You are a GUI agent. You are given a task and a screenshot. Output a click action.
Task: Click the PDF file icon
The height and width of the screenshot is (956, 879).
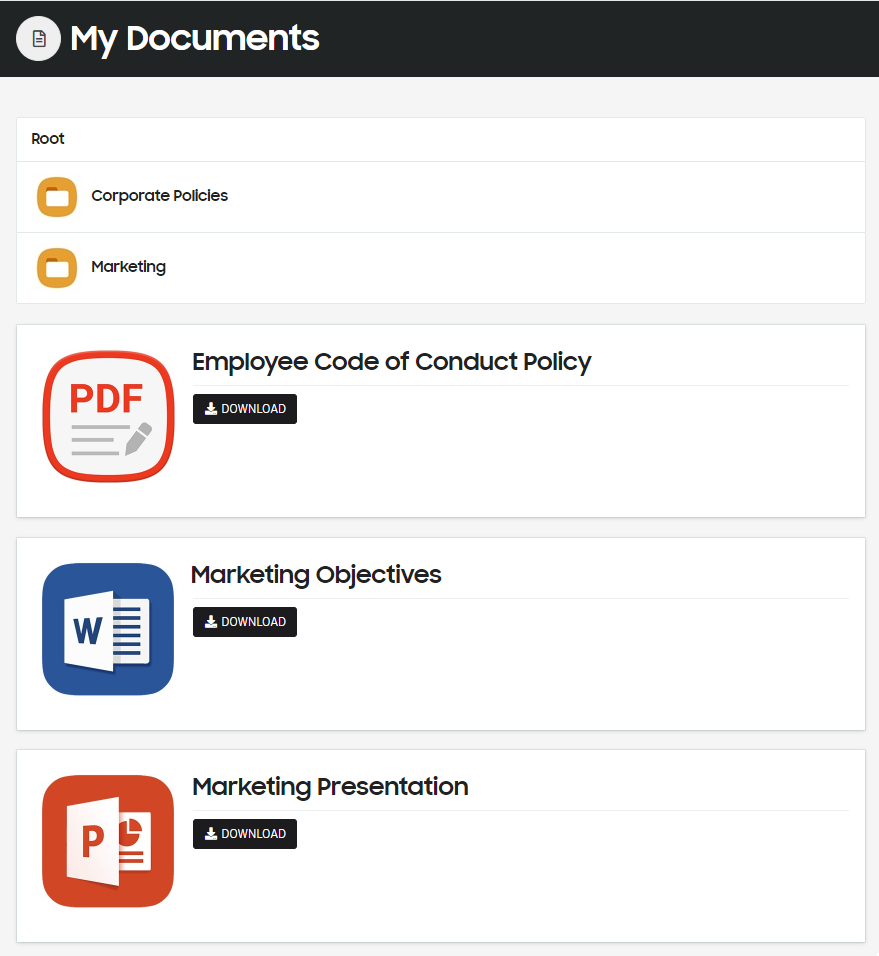109,416
